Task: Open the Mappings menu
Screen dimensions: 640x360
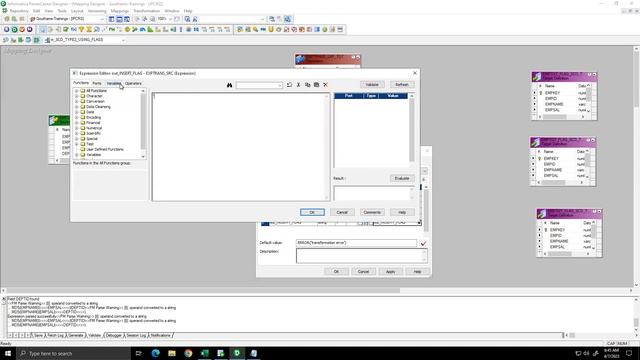Action: click(120, 11)
